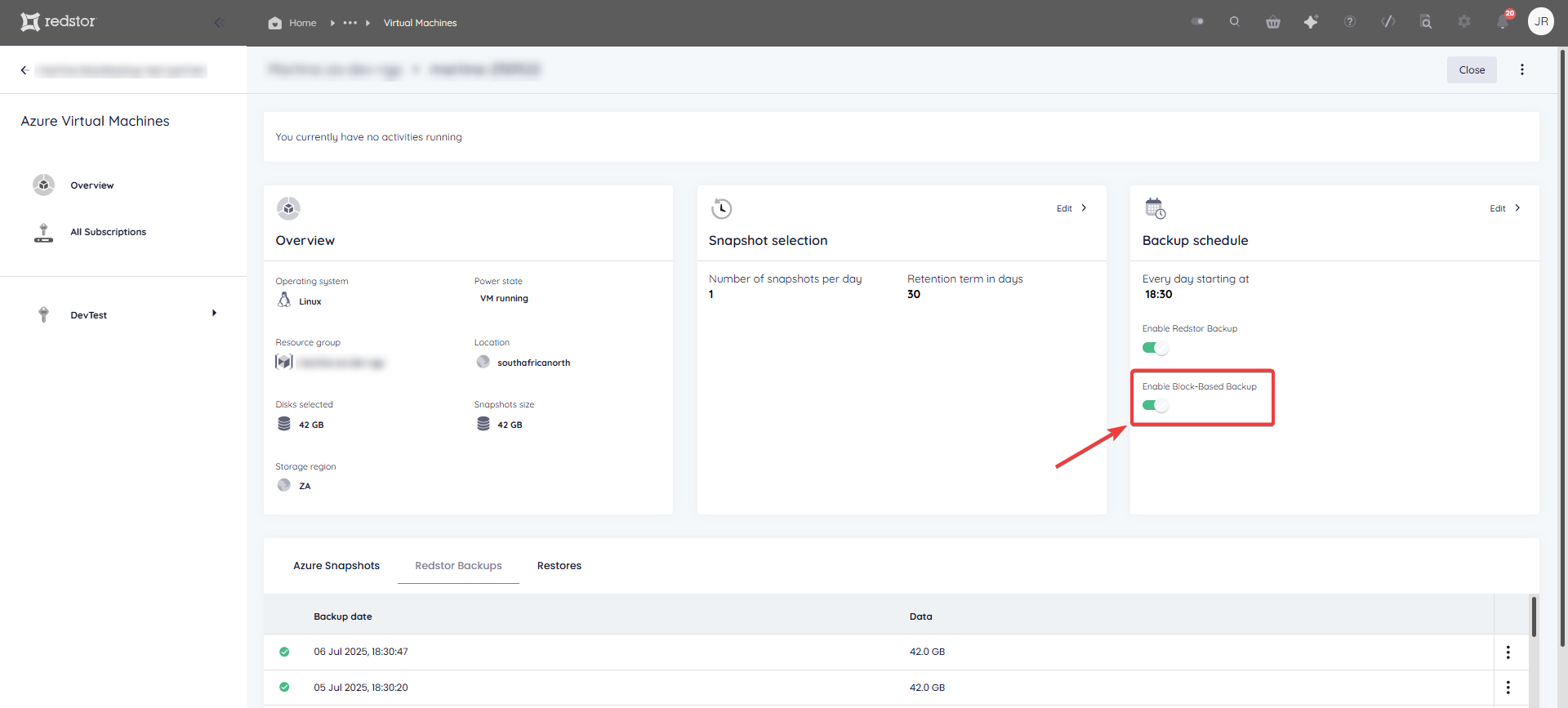Viewport: 1568px width, 708px height.
Task: Expand the DevTest arrow
Action: pos(214,313)
